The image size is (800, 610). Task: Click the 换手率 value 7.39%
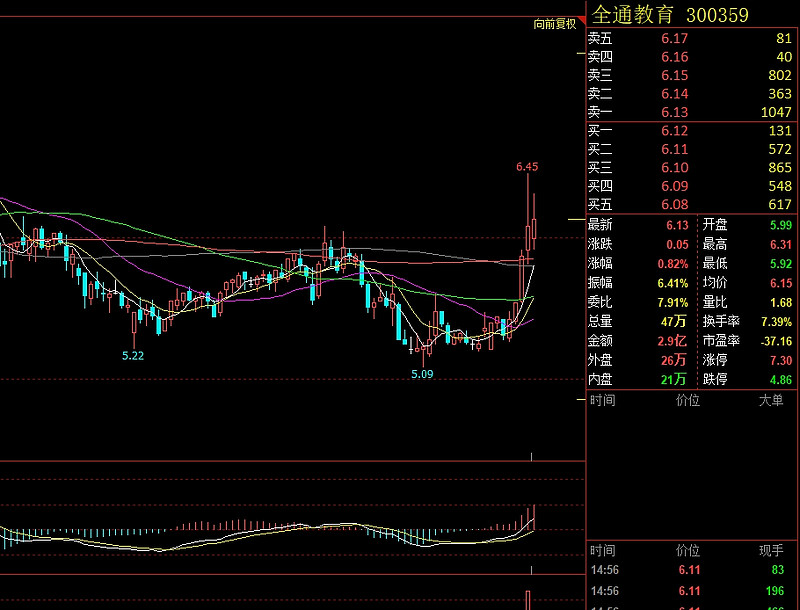777,322
